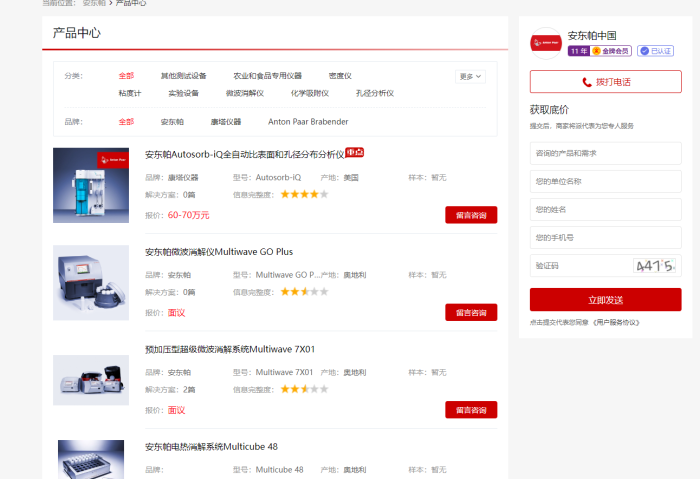Click the 已认证 verified badge

(x=657, y=51)
